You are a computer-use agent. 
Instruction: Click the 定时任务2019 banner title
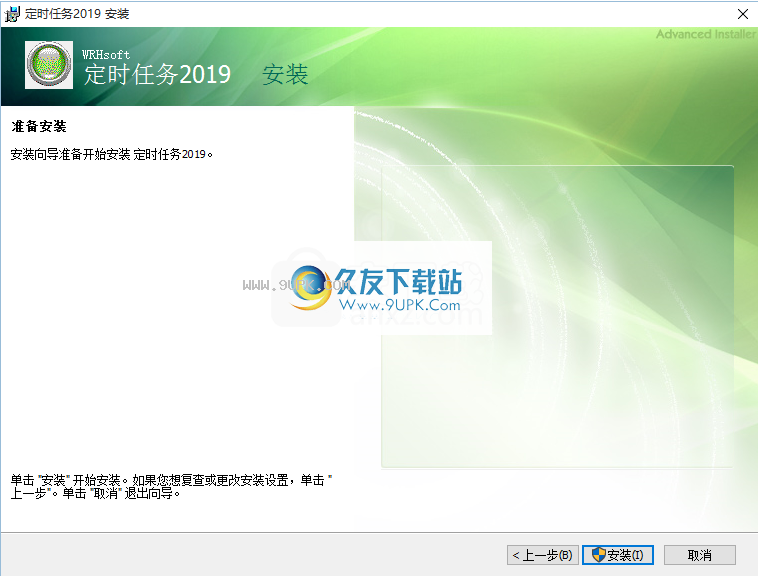point(158,74)
